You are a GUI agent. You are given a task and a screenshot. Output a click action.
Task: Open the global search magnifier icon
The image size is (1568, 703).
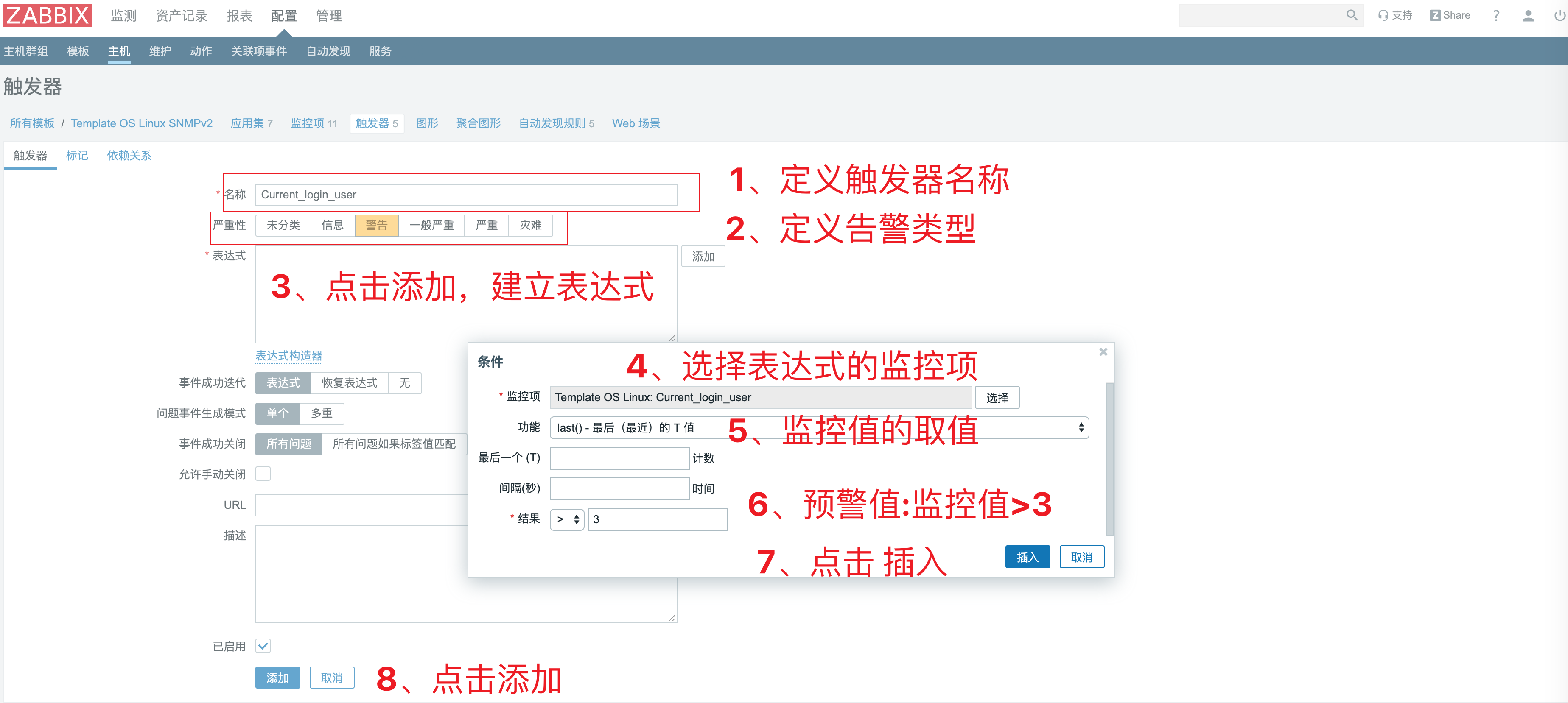[1352, 15]
